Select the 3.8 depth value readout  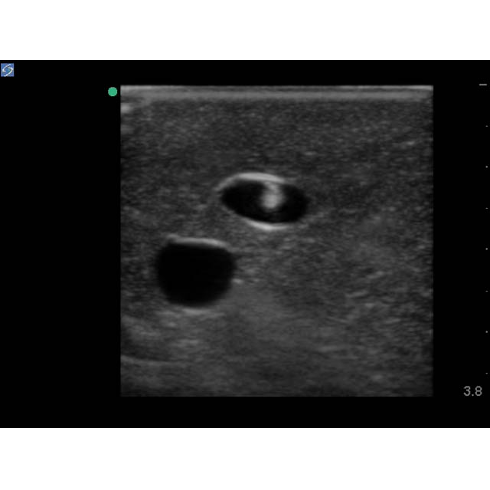tap(473, 391)
